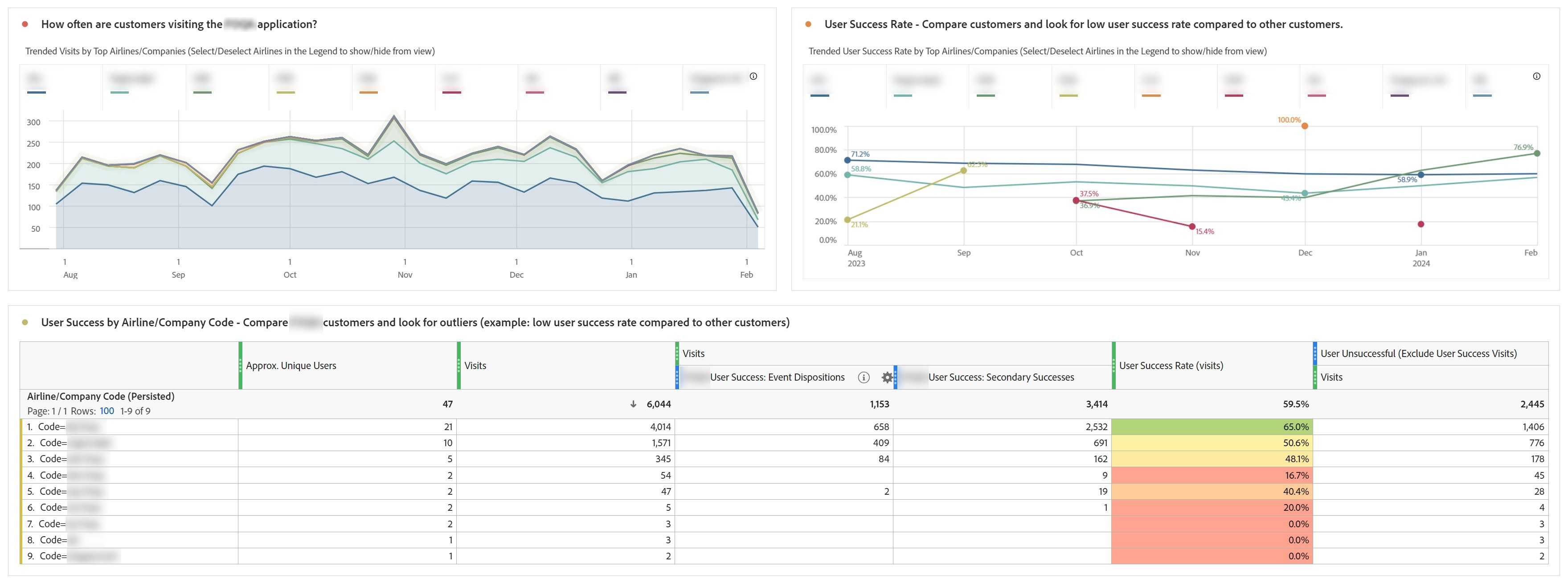Screen dimensions: 1568x583
Task: Toggle orange legend series in visits chart
Action: pyautogui.click(x=368, y=84)
